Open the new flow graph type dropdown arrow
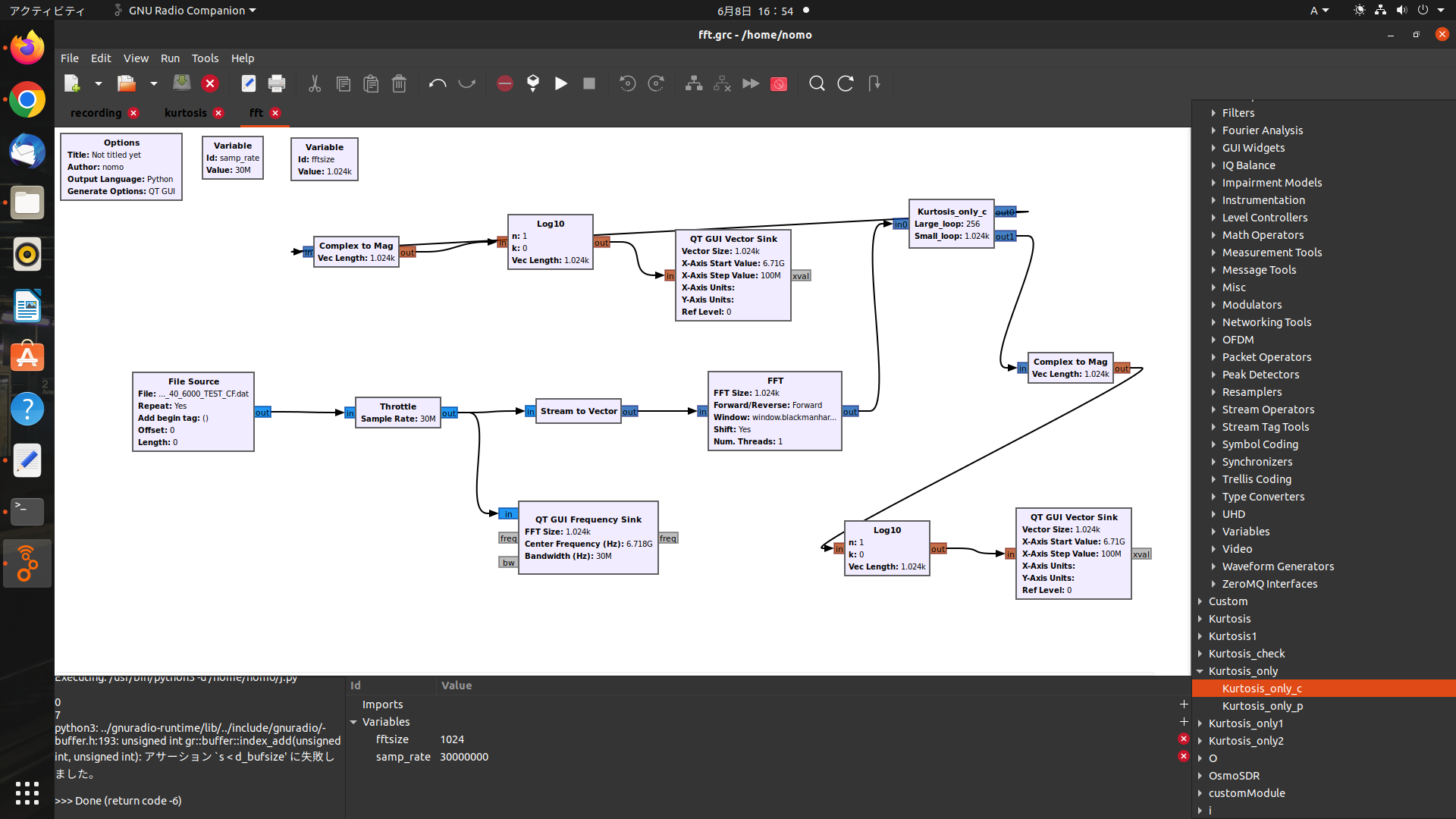The width and height of the screenshot is (1456, 819). (99, 83)
